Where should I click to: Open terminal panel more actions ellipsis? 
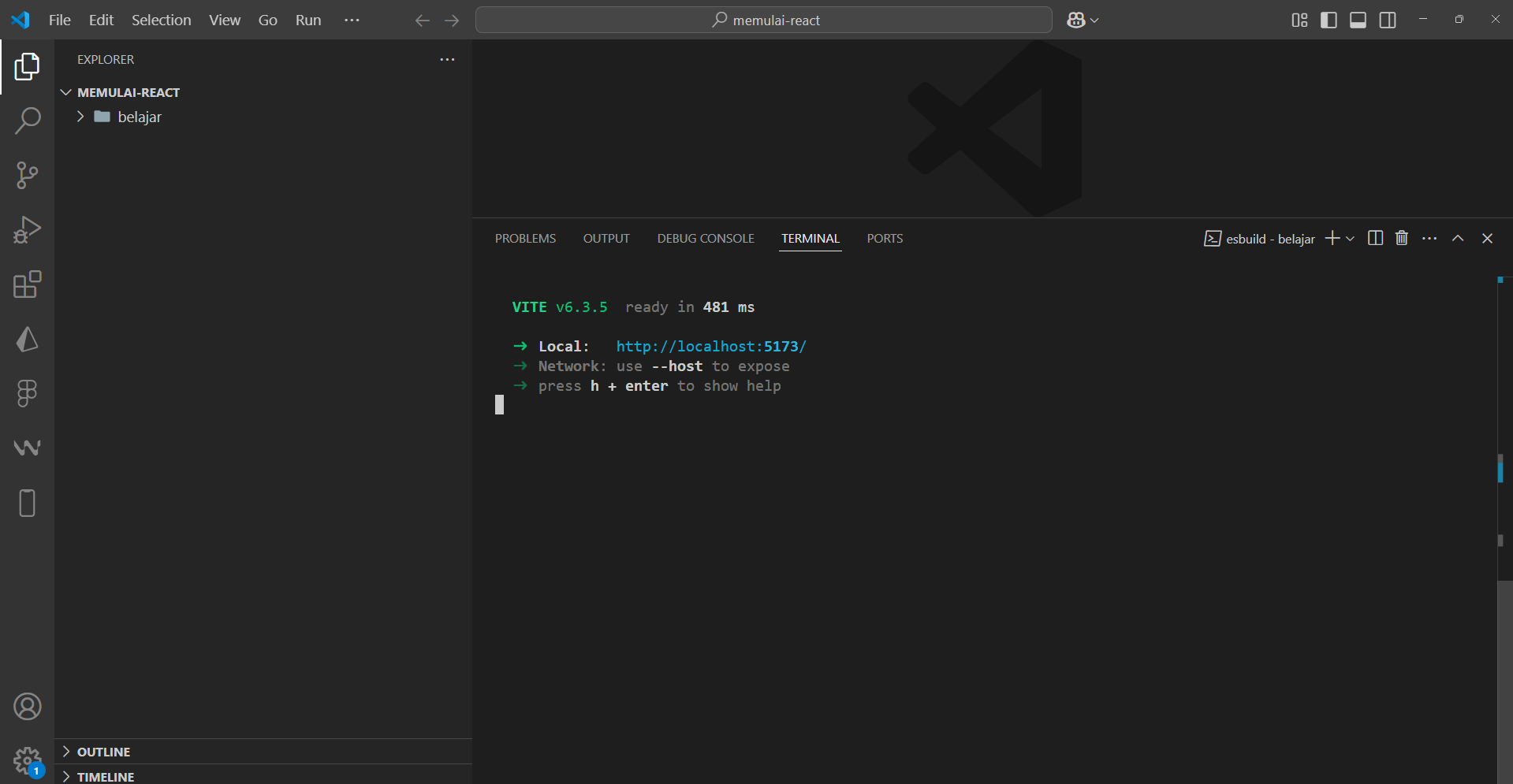coord(1429,238)
